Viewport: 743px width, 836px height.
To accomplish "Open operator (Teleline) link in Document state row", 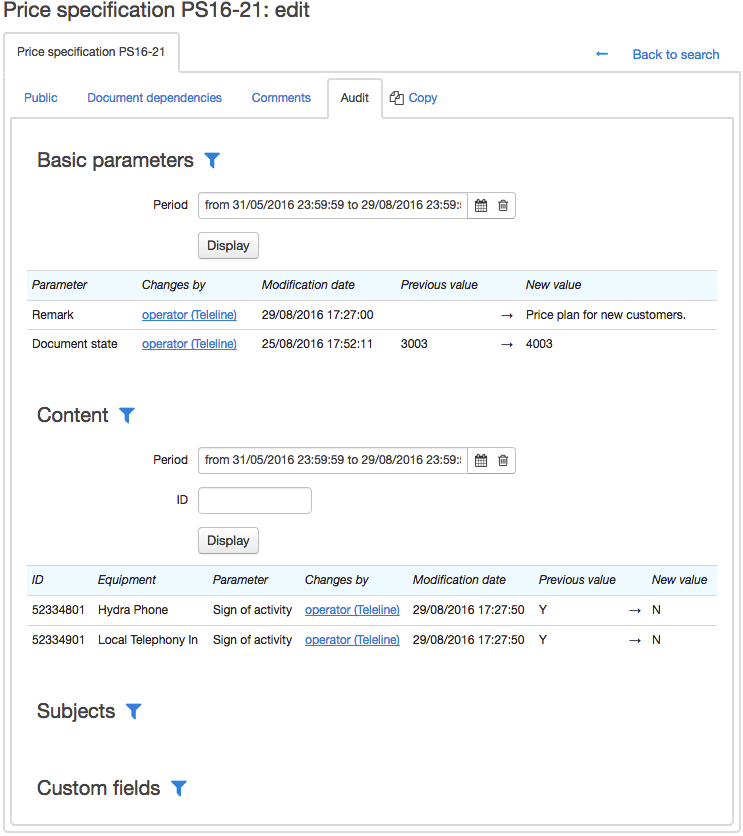I will coord(189,344).
